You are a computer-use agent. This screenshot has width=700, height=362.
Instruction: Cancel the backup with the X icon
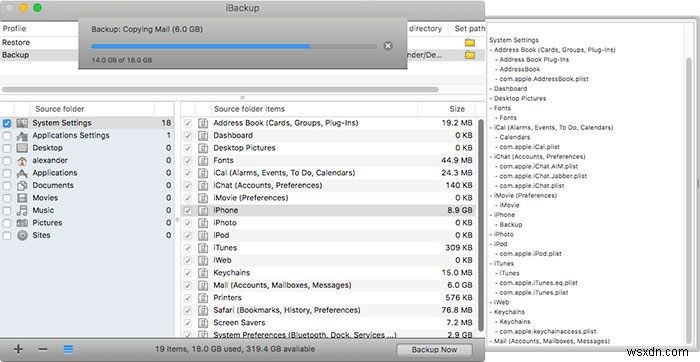[x=388, y=46]
